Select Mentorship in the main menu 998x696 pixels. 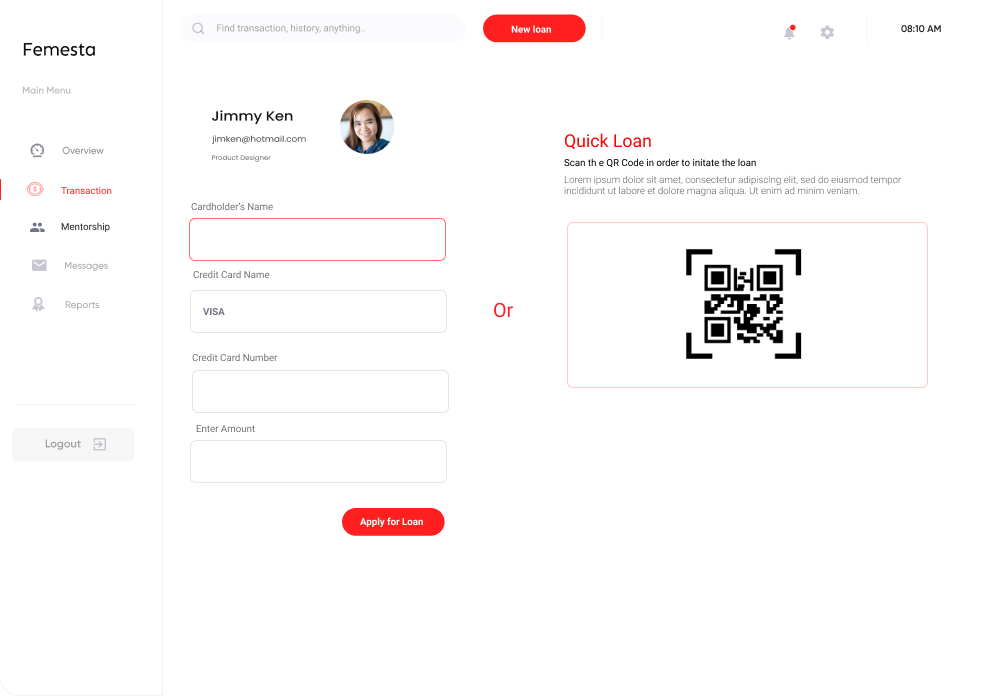click(x=85, y=227)
